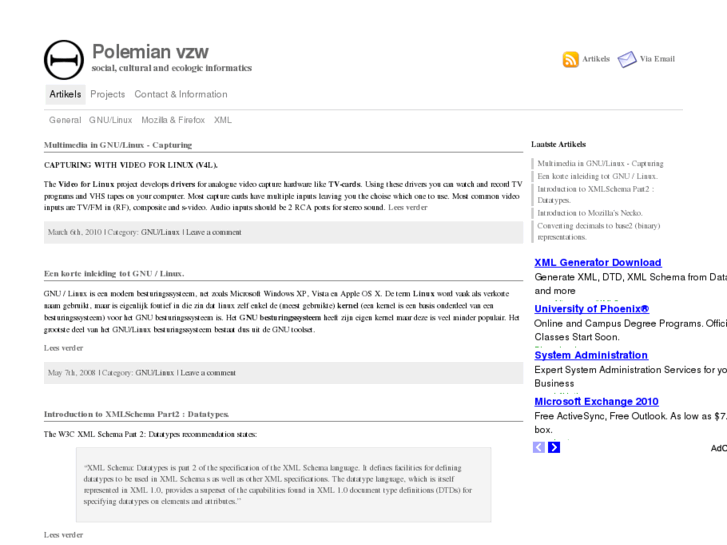Open the Microsoft Exchange 2010 ad
The height and width of the screenshot is (545, 727).
coord(596,402)
